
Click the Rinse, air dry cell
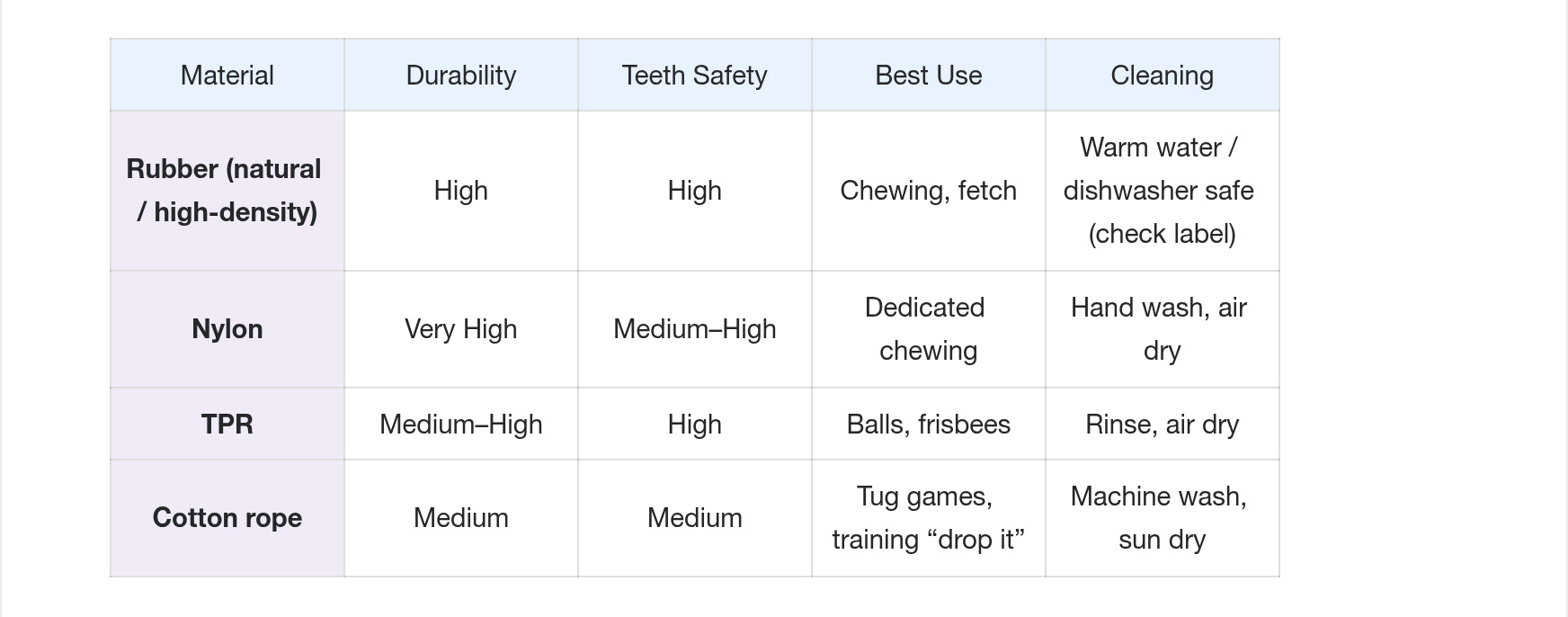pos(1162,425)
